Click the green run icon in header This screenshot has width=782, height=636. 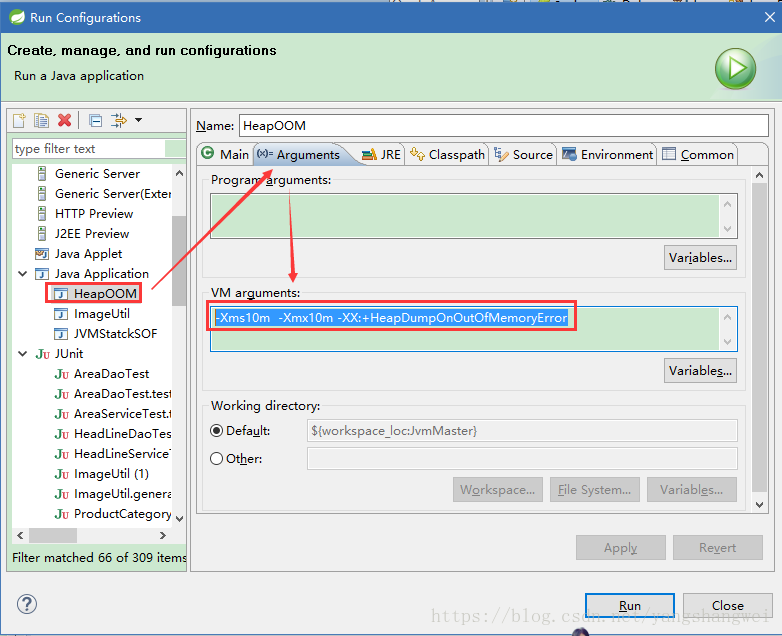(x=735, y=69)
